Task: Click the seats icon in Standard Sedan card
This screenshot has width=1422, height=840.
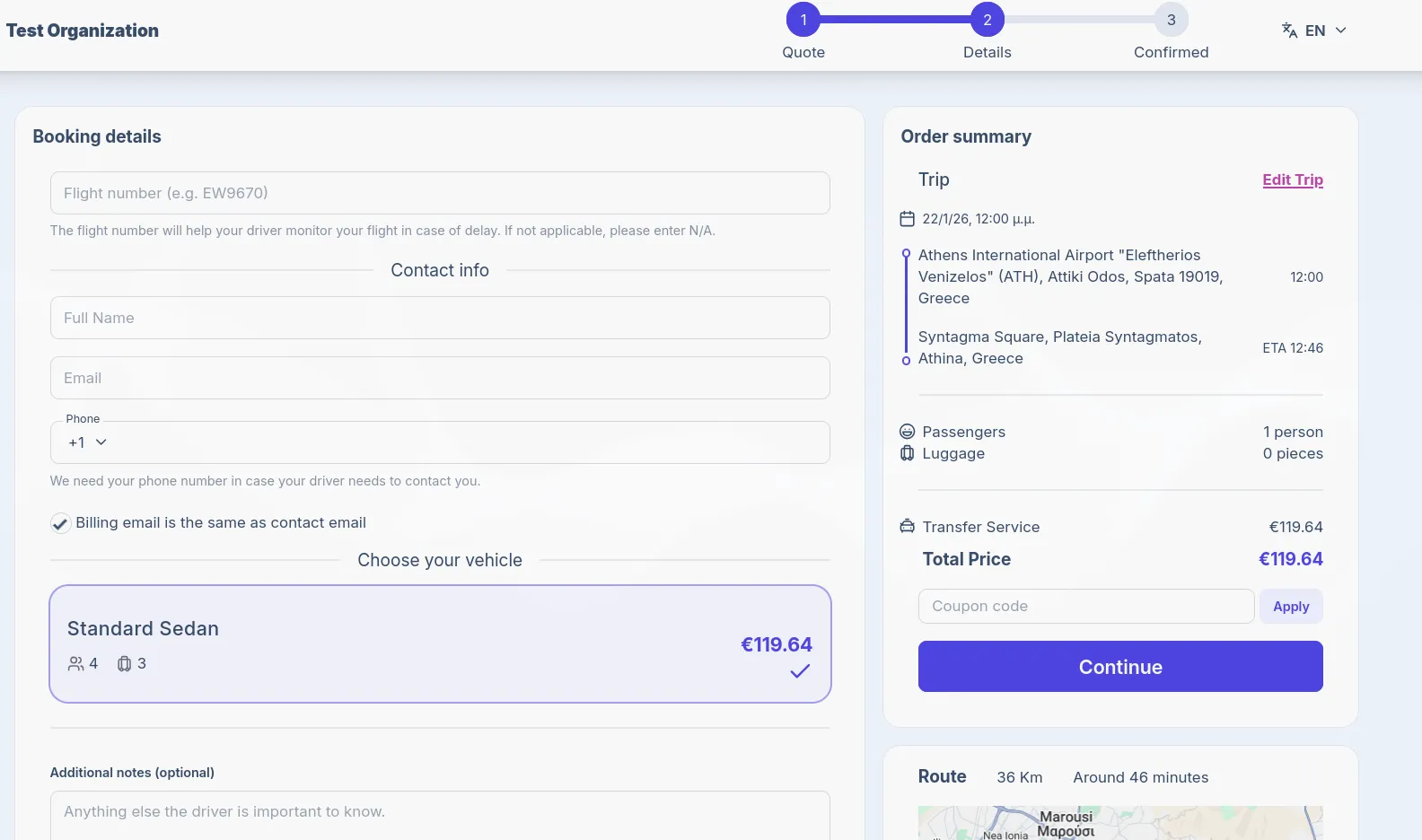Action: 75,664
